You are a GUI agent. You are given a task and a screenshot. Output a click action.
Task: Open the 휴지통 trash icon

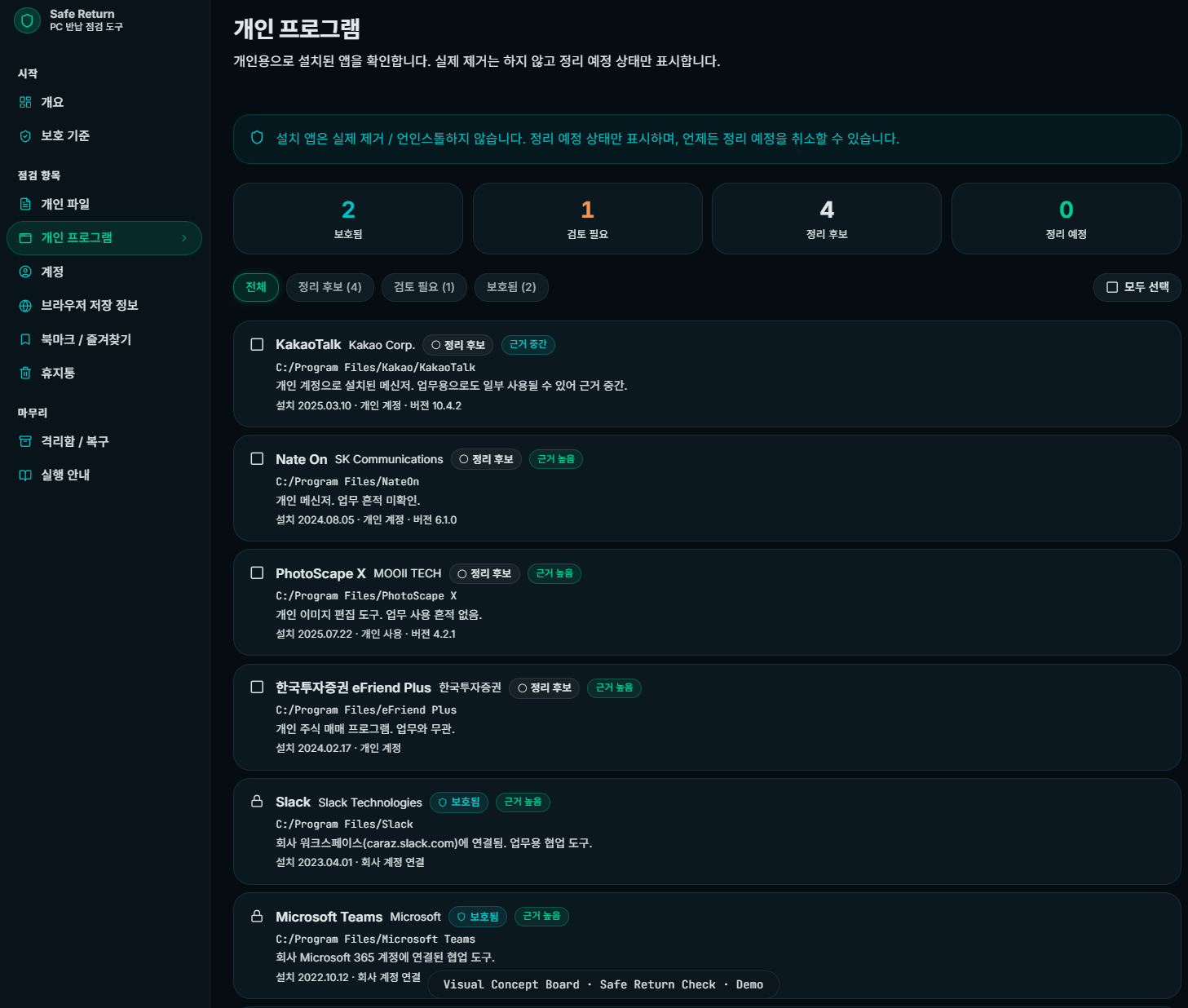tap(25, 373)
